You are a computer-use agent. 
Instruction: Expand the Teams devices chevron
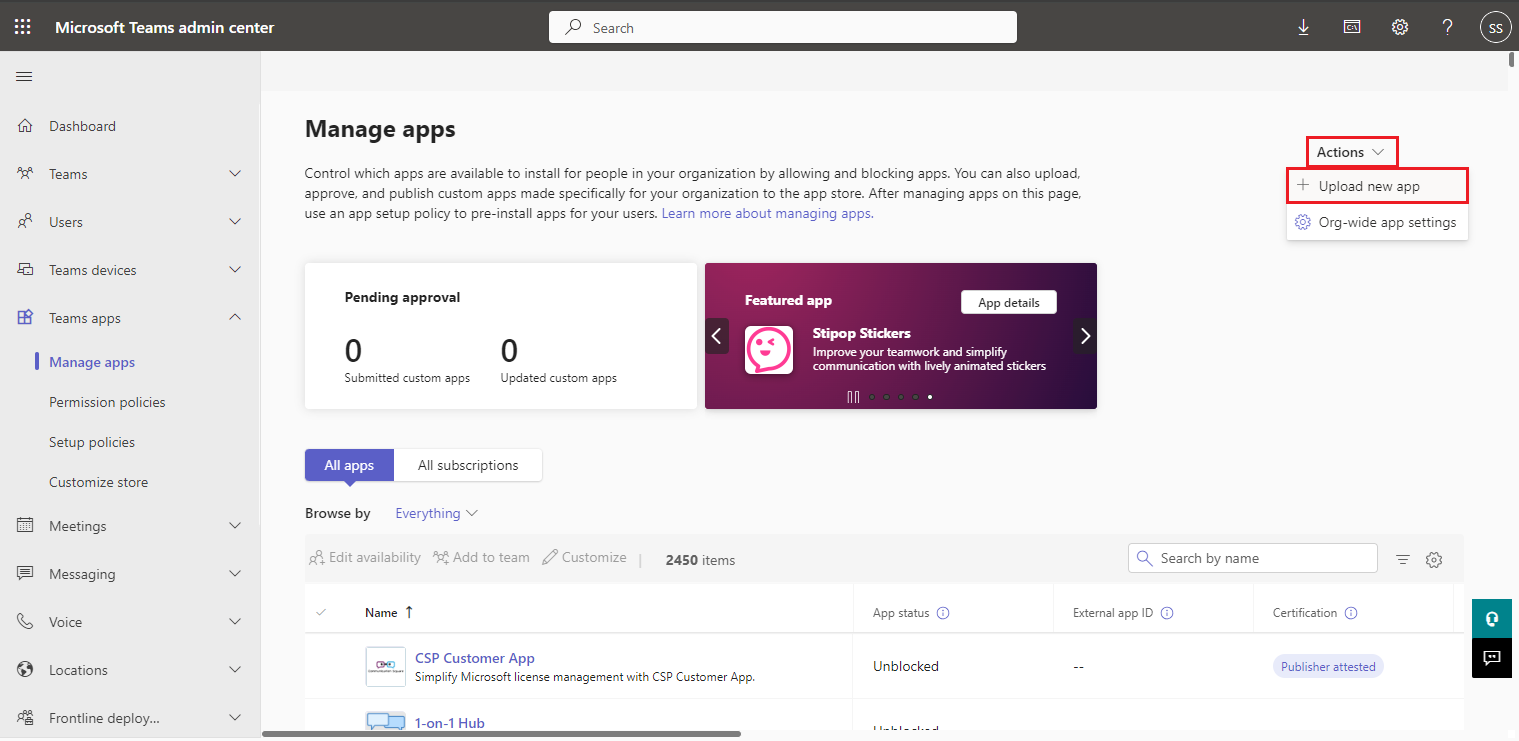235,270
